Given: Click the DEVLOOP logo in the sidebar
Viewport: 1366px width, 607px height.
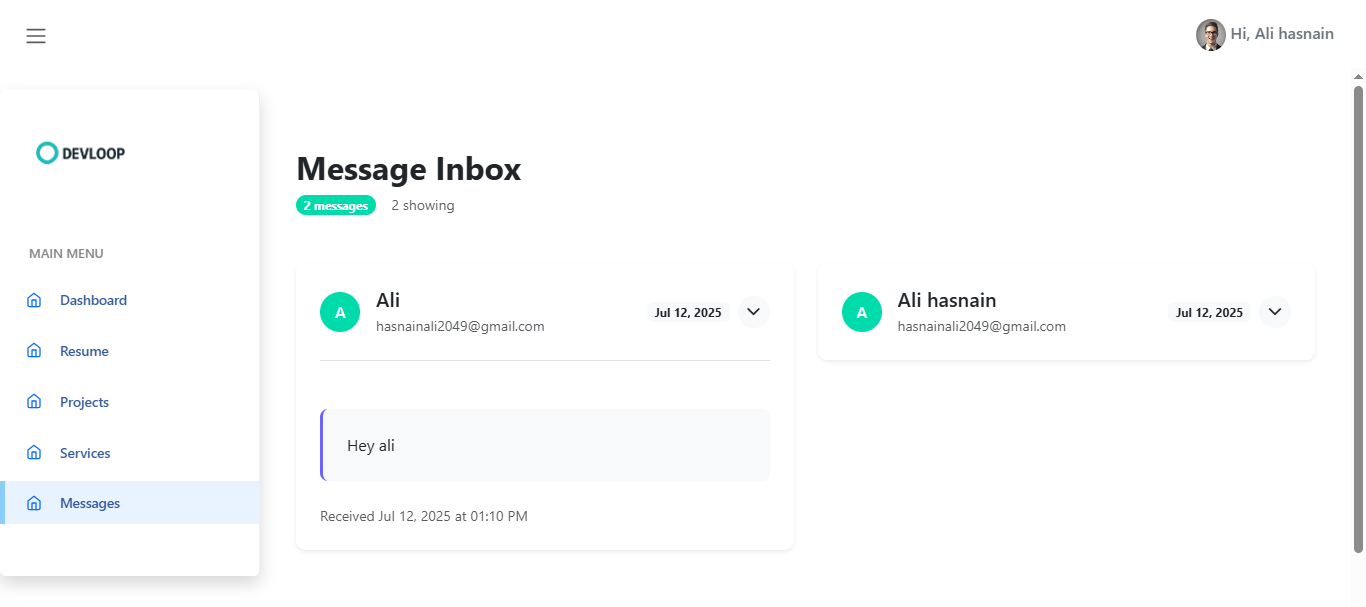Looking at the screenshot, I should point(81,153).
